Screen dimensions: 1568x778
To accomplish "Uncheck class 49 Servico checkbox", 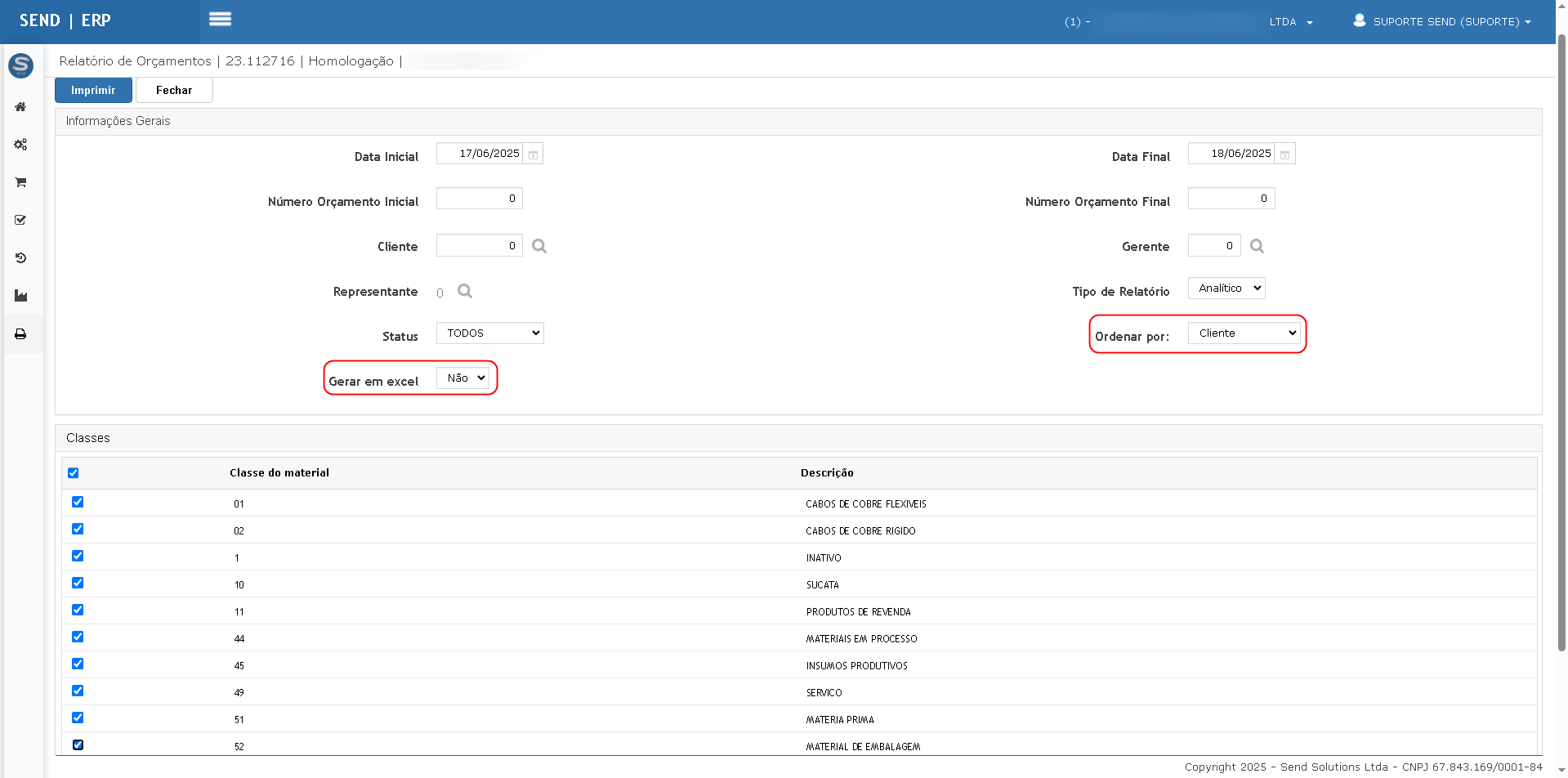I will (78, 691).
